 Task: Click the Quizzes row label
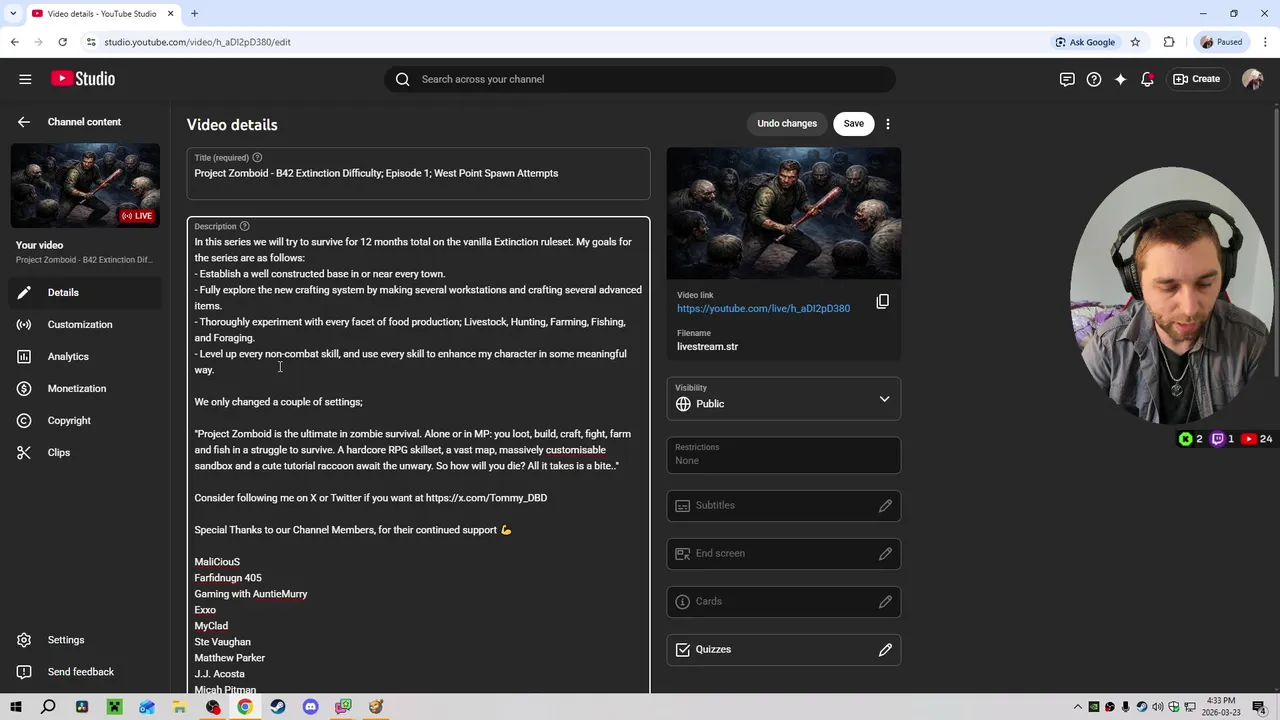tap(713, 650)
